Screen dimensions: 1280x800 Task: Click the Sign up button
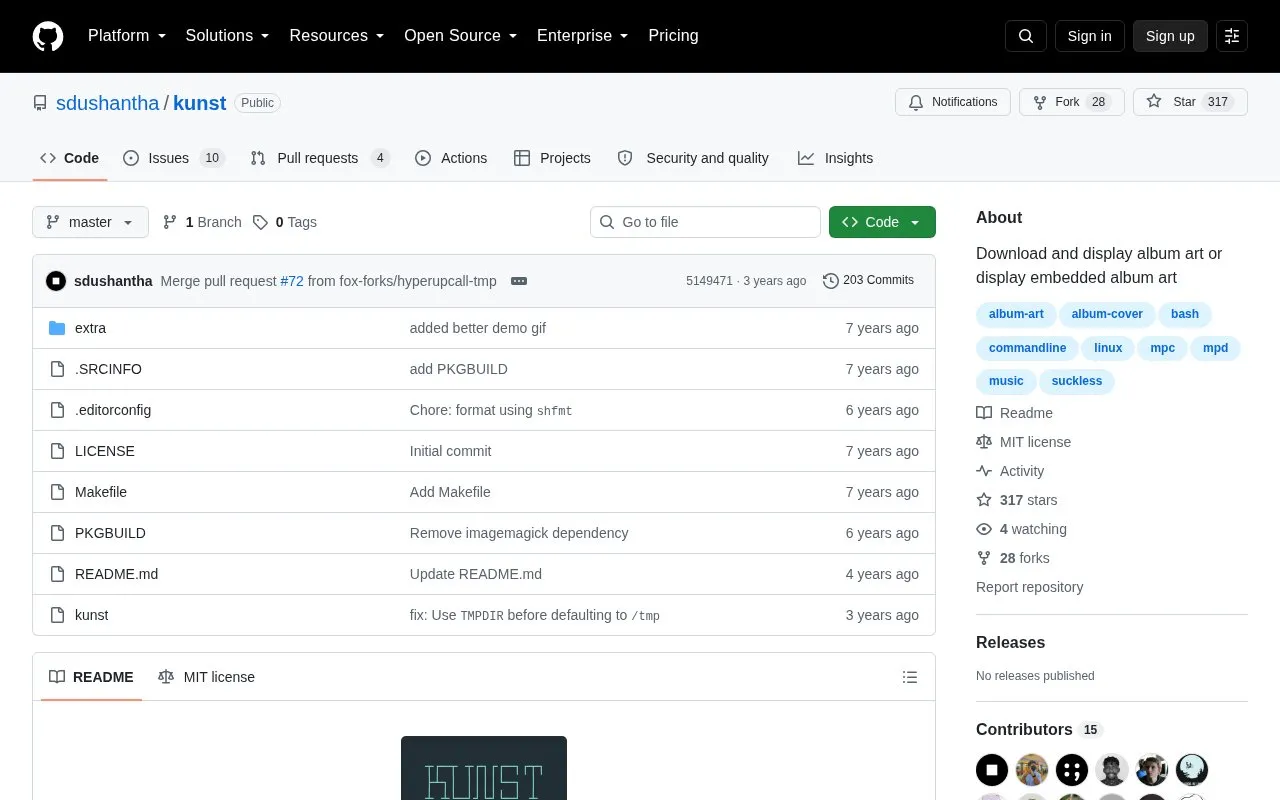pos(1170,36)
